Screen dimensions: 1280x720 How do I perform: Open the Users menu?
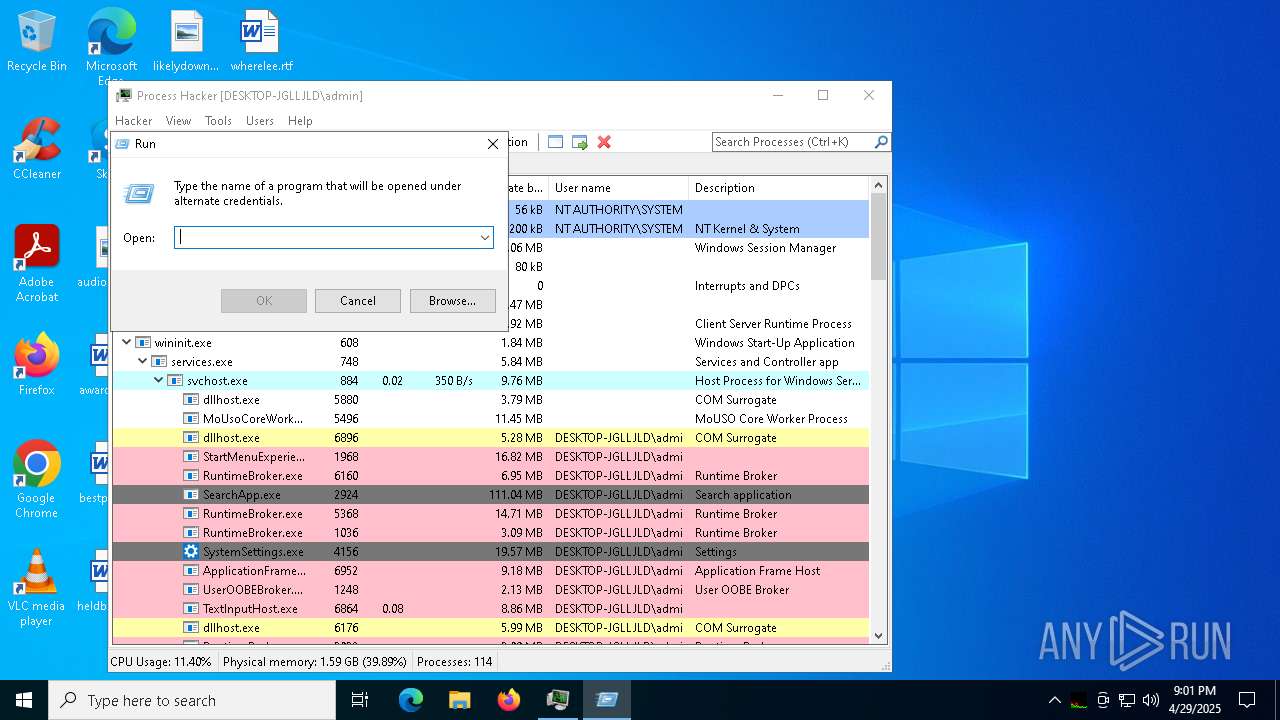tap(260, 121)
